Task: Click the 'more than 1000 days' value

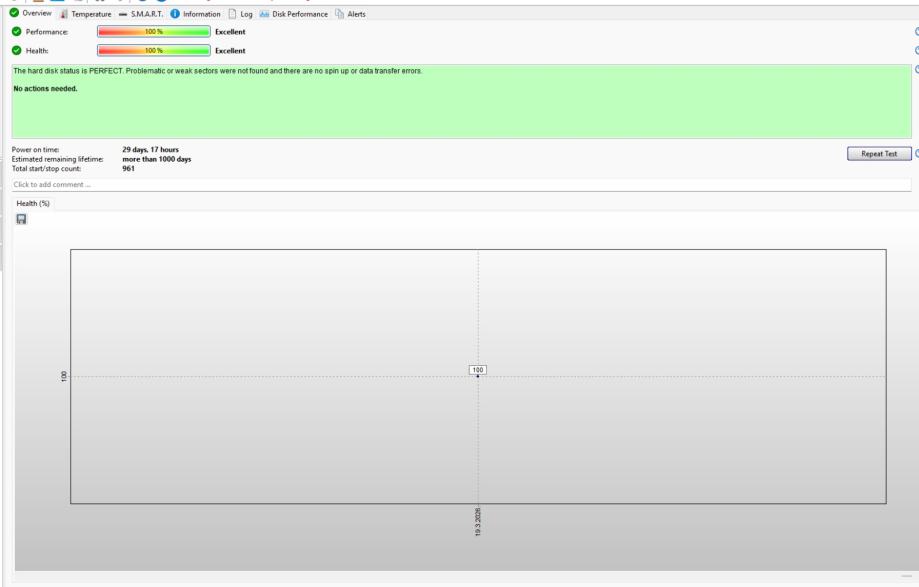Action: (156, 159)
